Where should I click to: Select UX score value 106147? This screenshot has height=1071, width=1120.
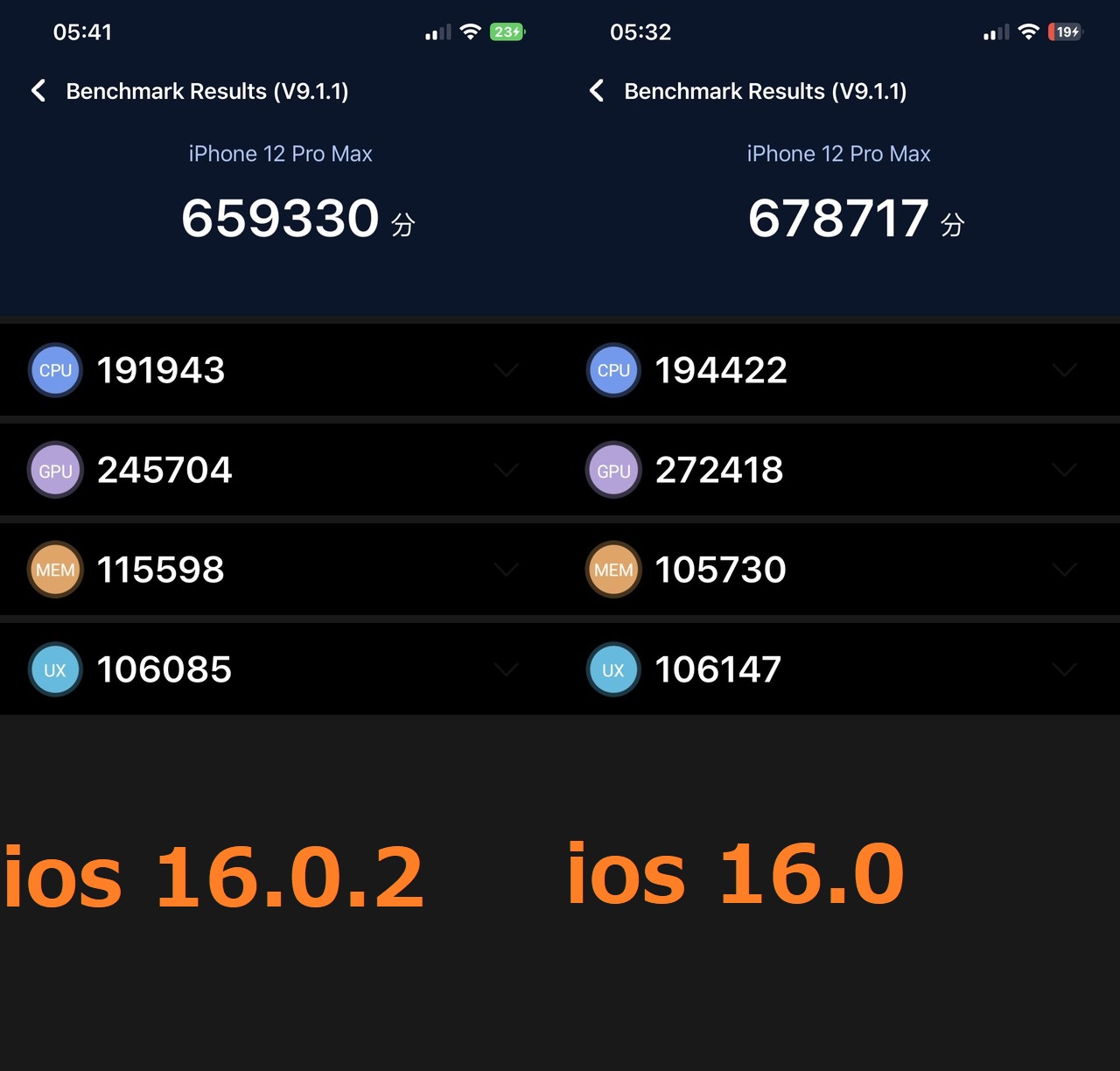pos(718,669)
